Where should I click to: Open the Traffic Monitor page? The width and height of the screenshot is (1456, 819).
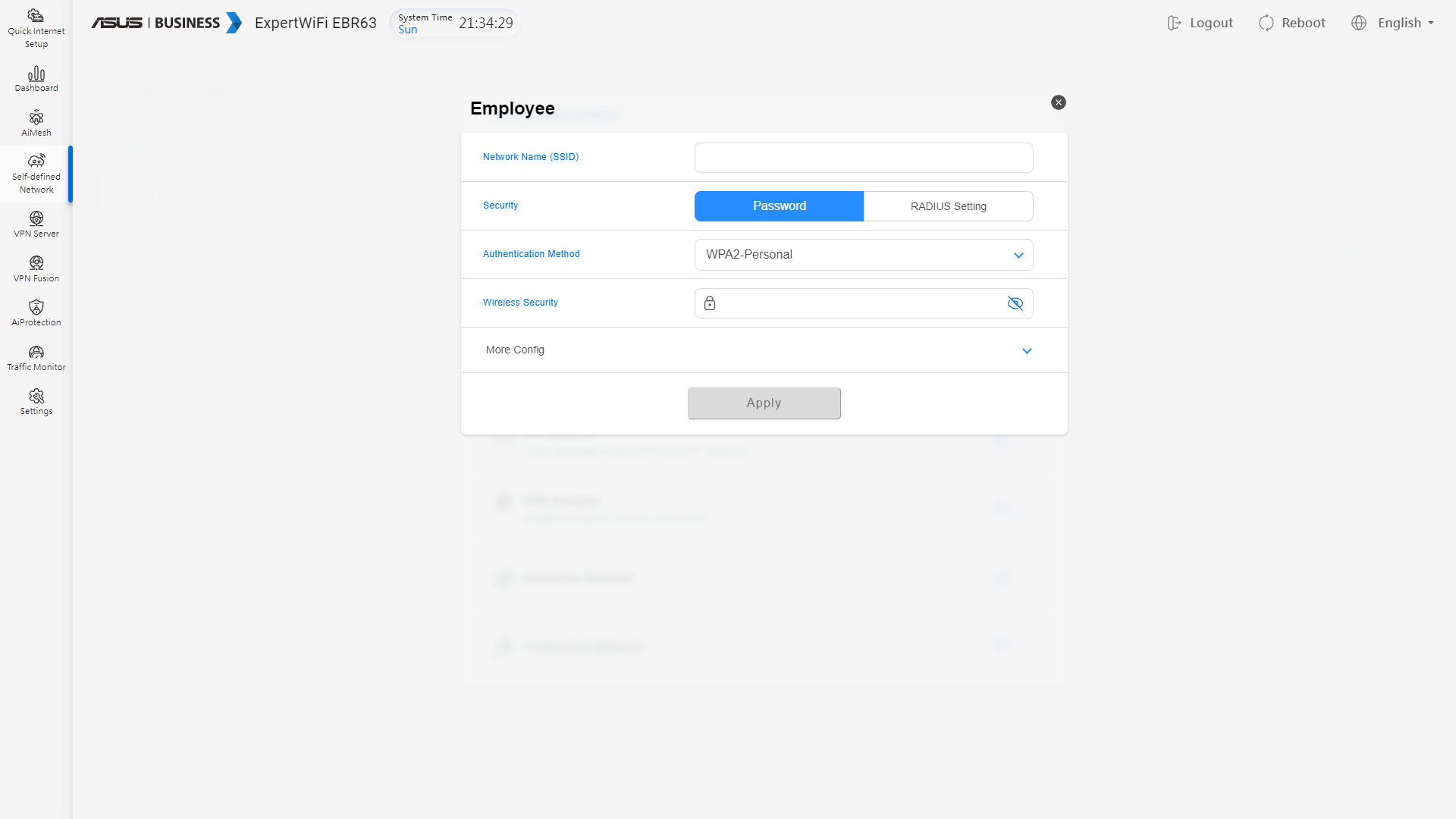click(x=36, y=358)
